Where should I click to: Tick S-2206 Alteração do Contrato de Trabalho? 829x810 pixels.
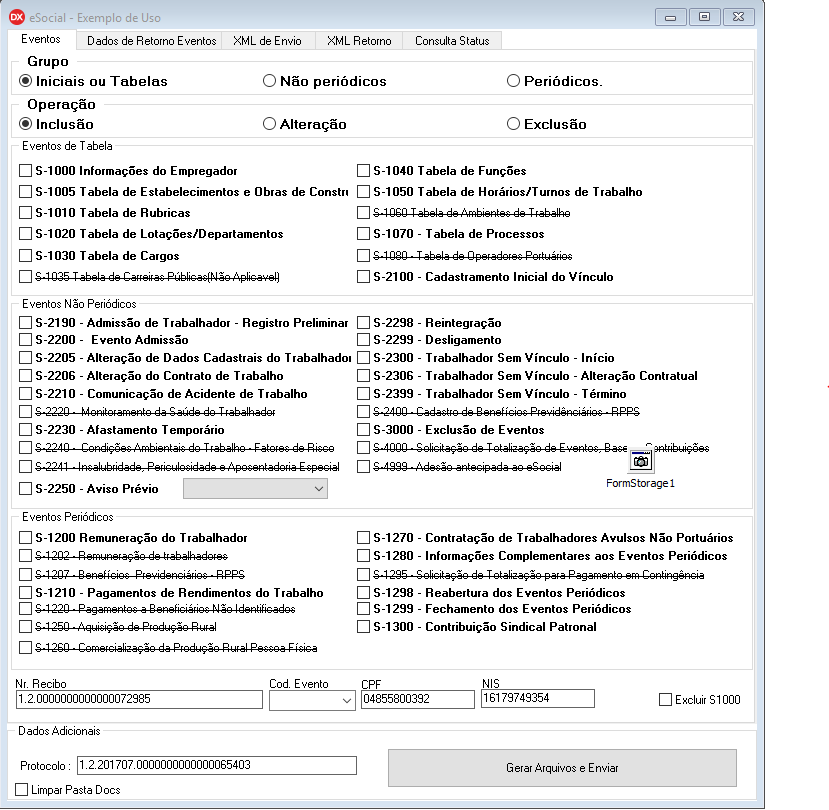tap(25, 375)
